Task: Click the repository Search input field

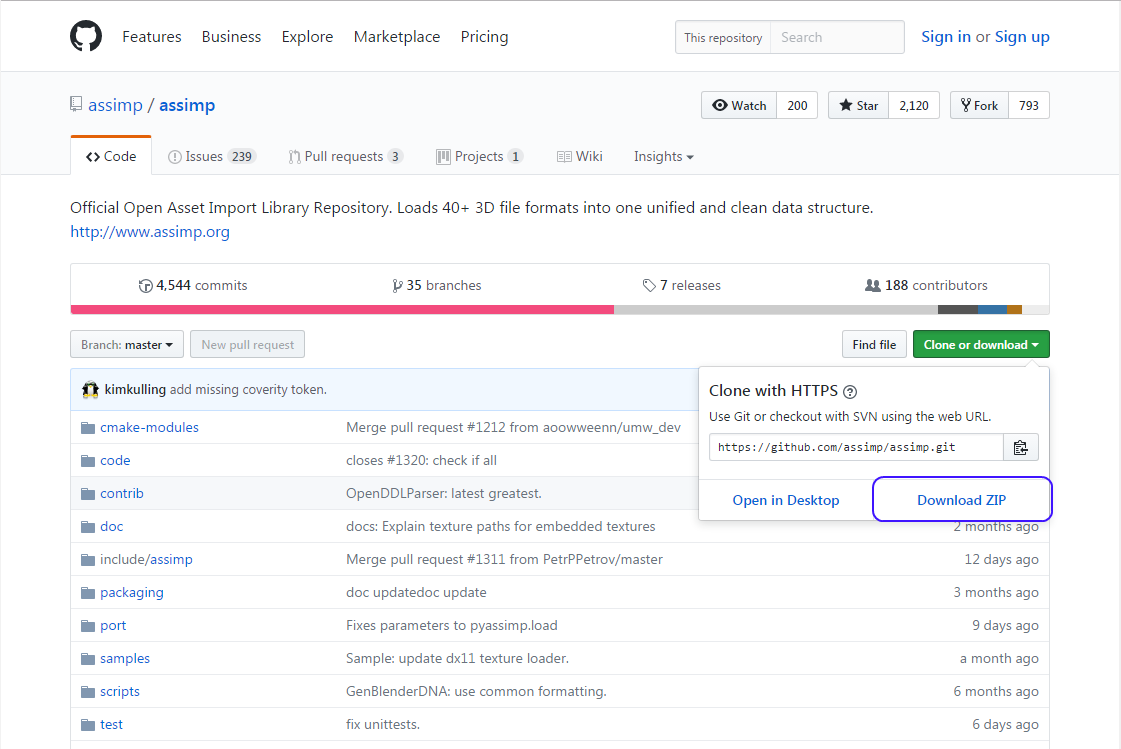Action: (x=836, y=37)
